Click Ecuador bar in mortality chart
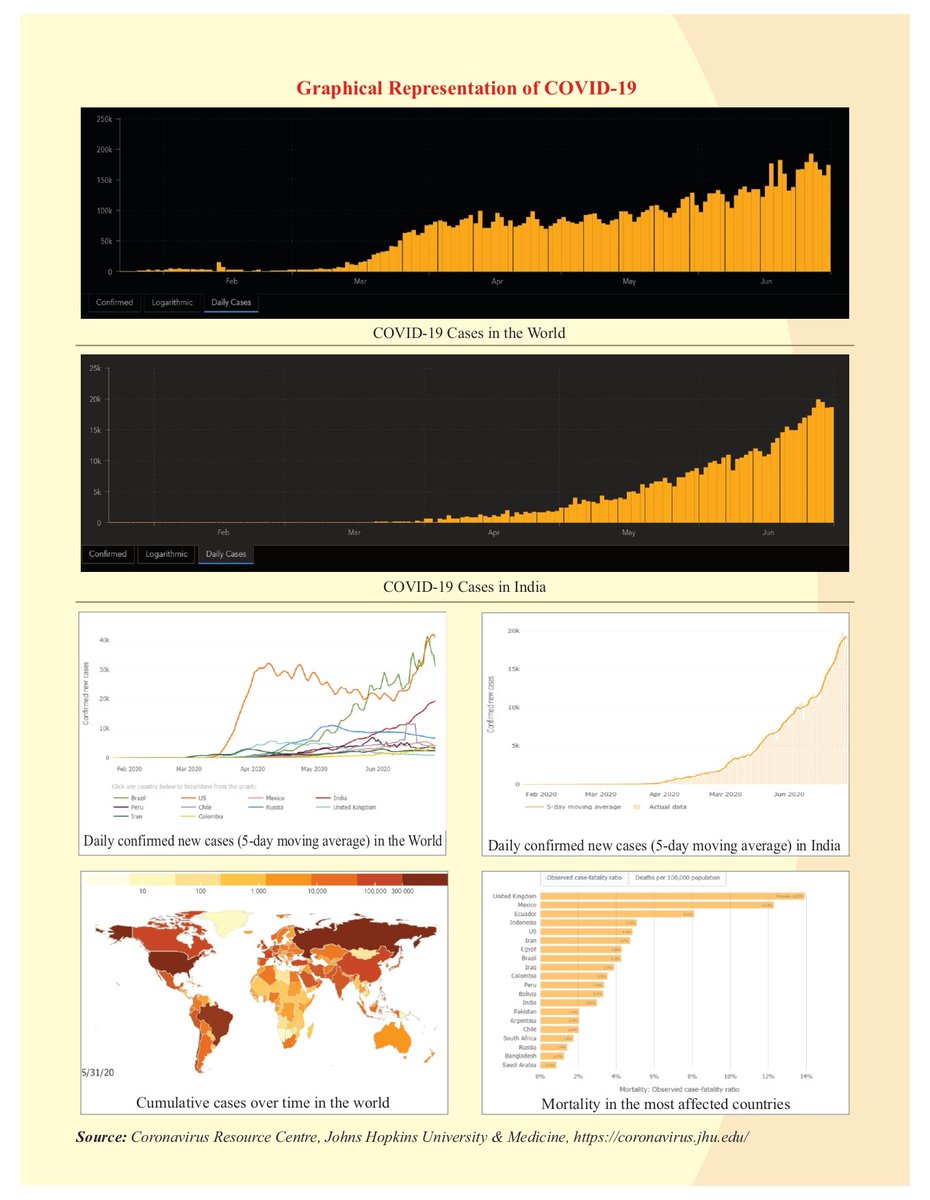The image size is (930, 1200). pos(617,914)
